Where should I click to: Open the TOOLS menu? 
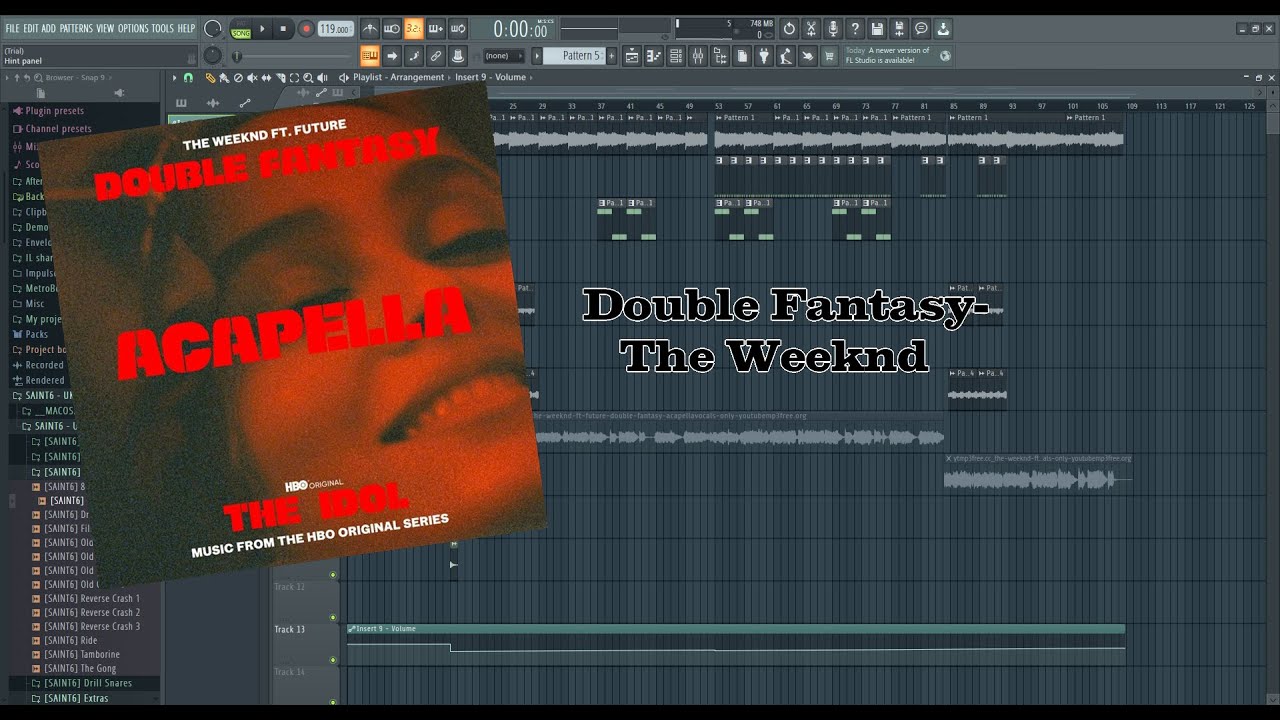pos(162,28)
